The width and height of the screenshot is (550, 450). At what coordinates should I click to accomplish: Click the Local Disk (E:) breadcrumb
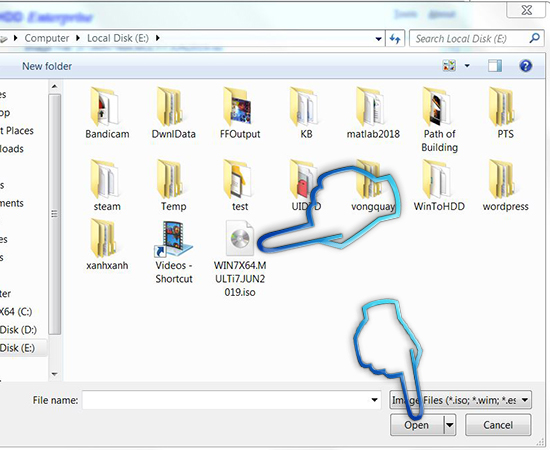(118, 38)
